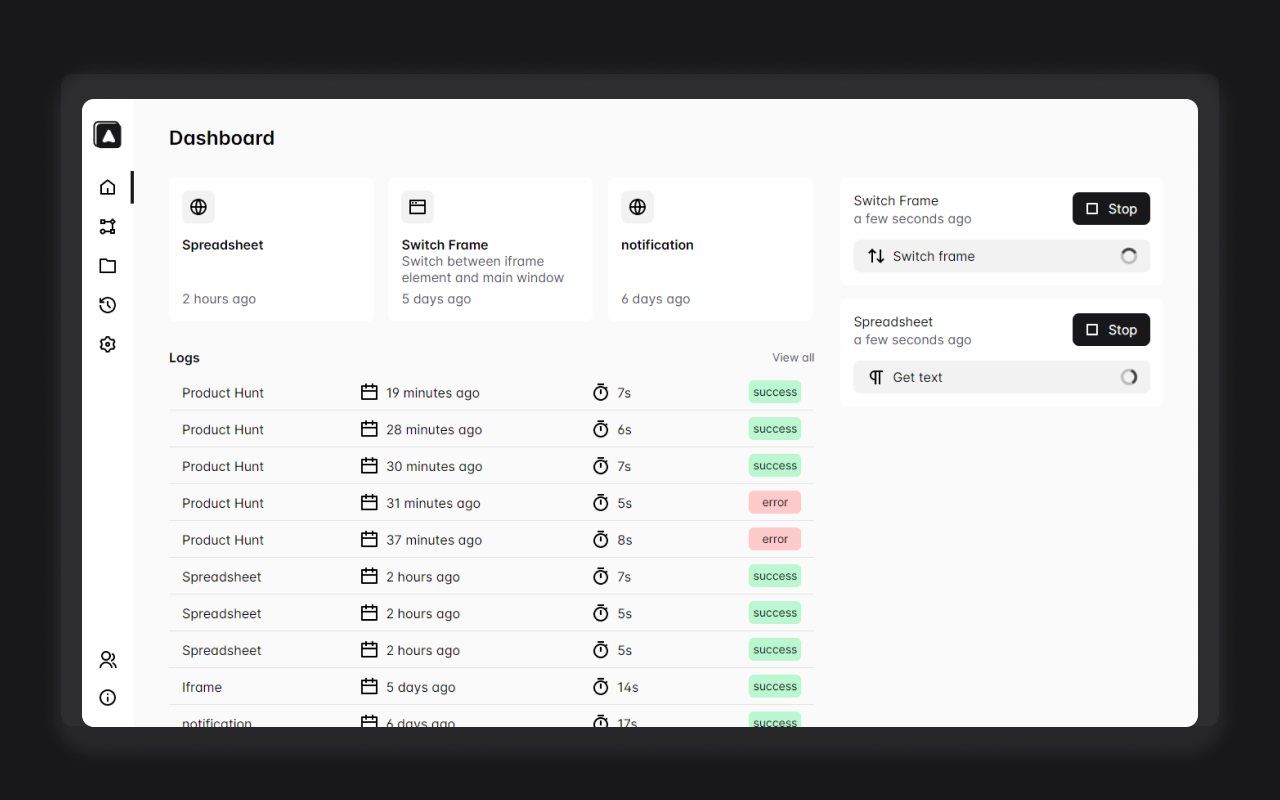Click the '6 days ago' text on notification card
This screenshot has width=1280, height=800.
(x=656, y=299)
